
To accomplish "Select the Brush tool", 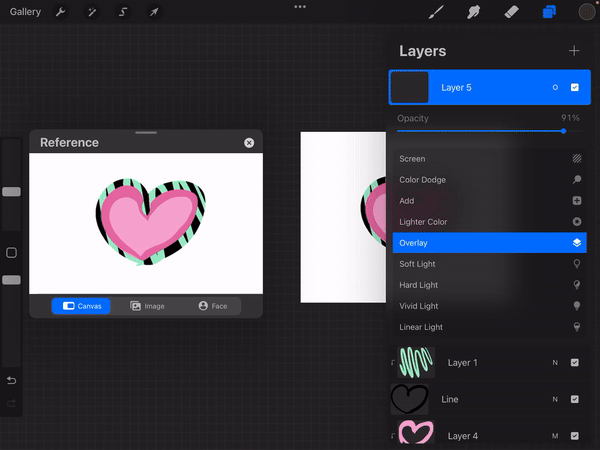I will [436, 12].
